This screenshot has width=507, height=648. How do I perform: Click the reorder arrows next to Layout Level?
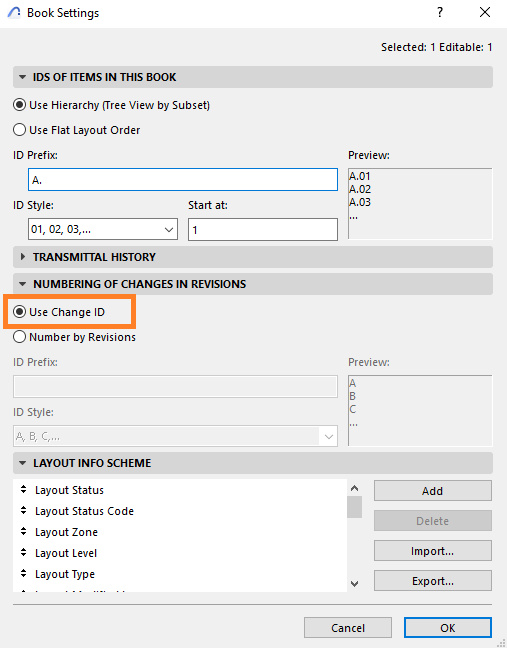click(24, 553)
